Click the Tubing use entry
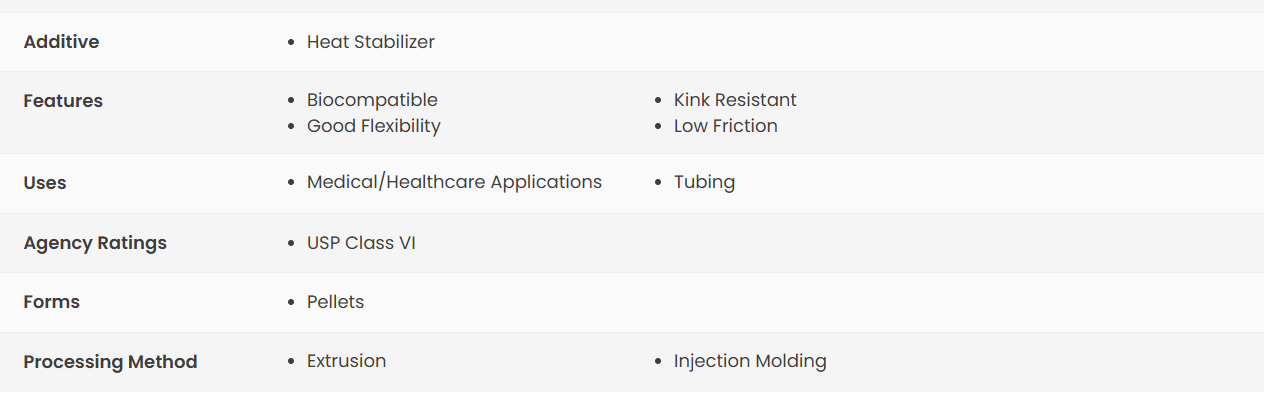The image size is (1264, 394). [705, 182]
